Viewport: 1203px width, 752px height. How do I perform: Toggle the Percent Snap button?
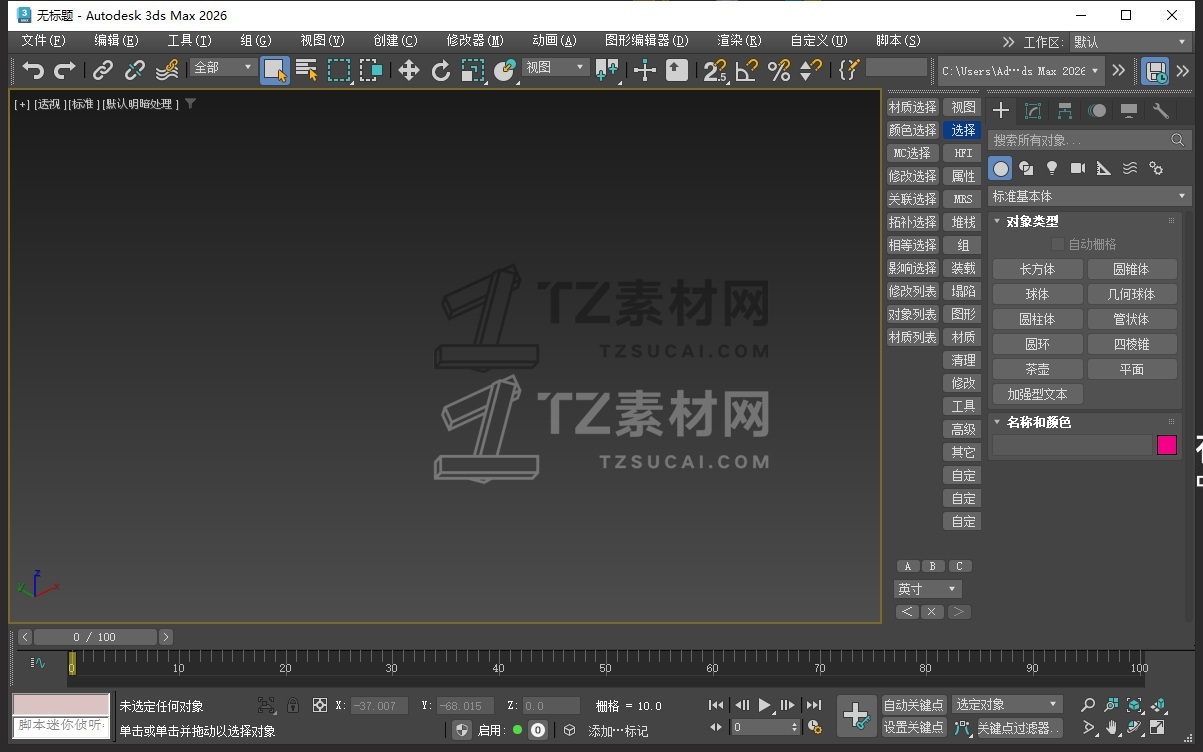tap(779, 70)
